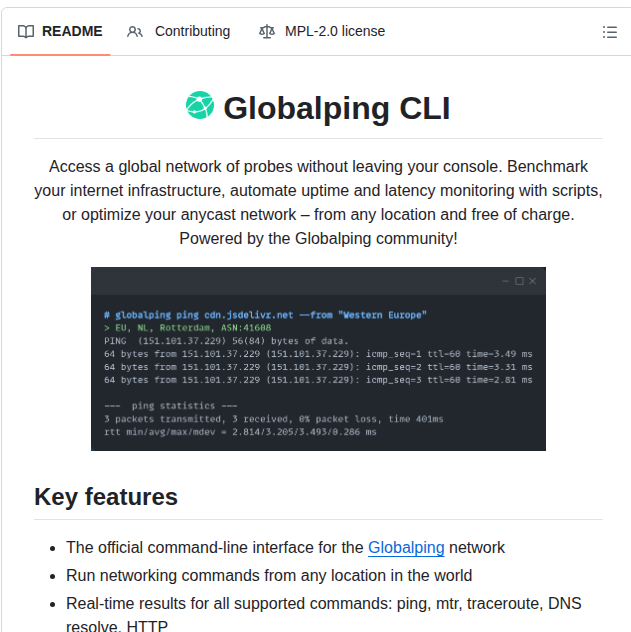
Task: Click the Contributing people icon
Action: pyautogui.click(x=135, y=31)
